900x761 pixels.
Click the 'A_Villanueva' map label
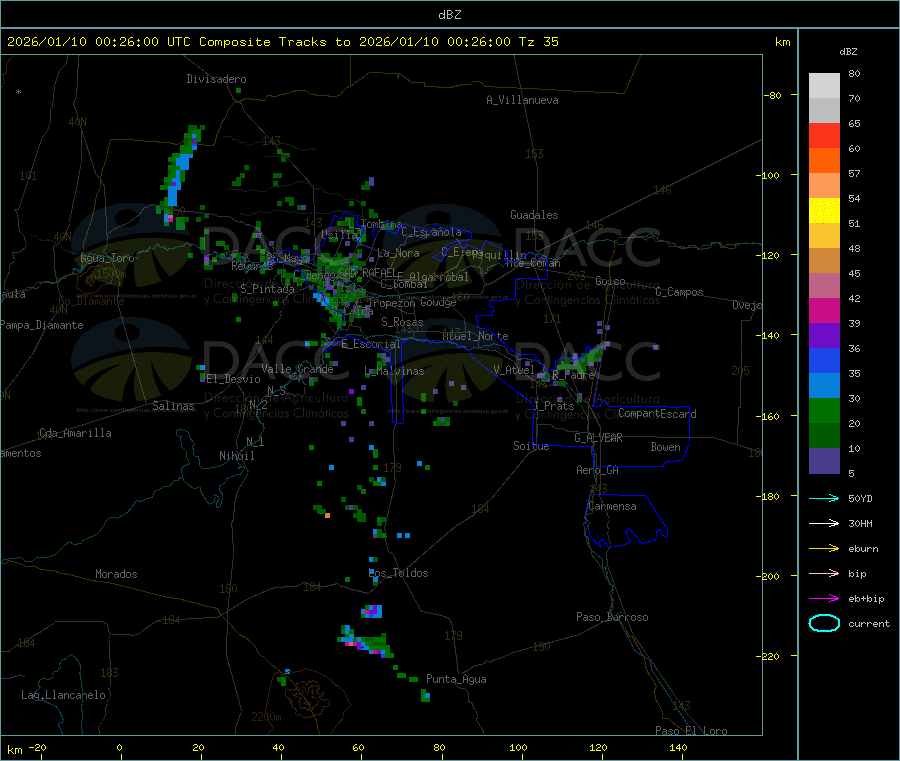[522, 100]
